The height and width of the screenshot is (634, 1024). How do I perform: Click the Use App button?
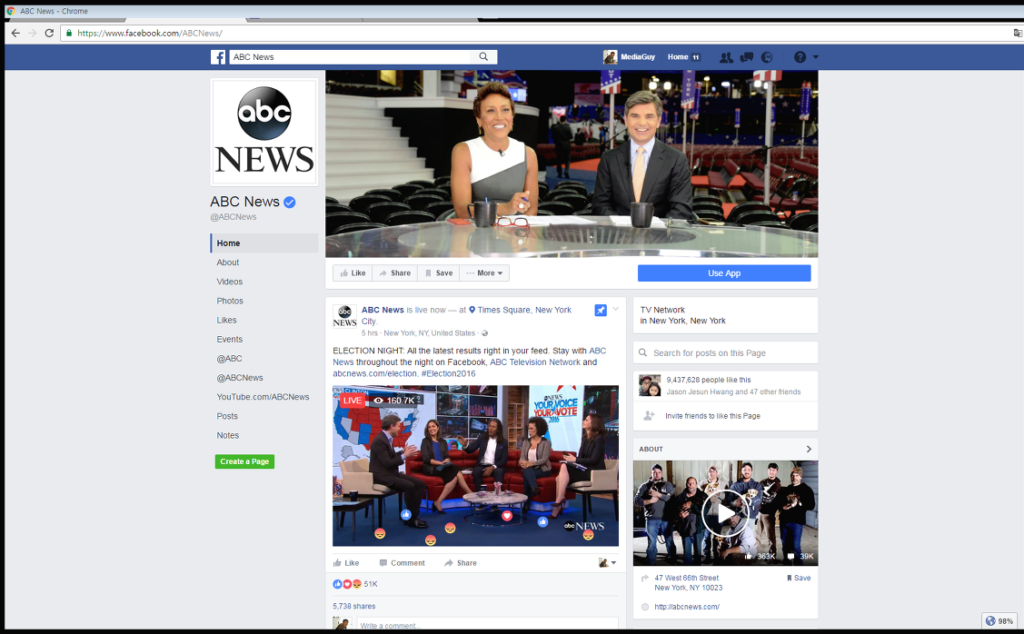point(724,274)
